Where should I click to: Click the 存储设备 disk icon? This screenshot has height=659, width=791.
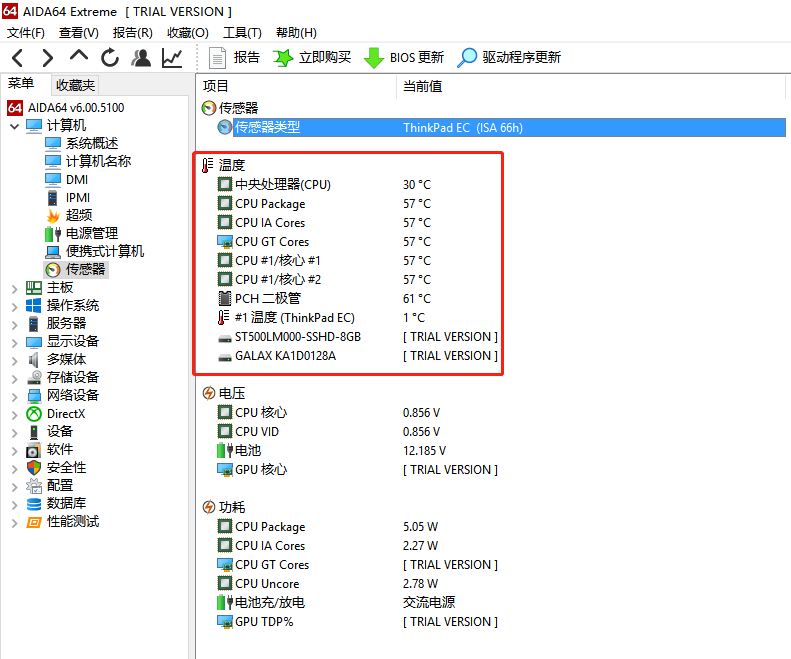tap(34, 377)
